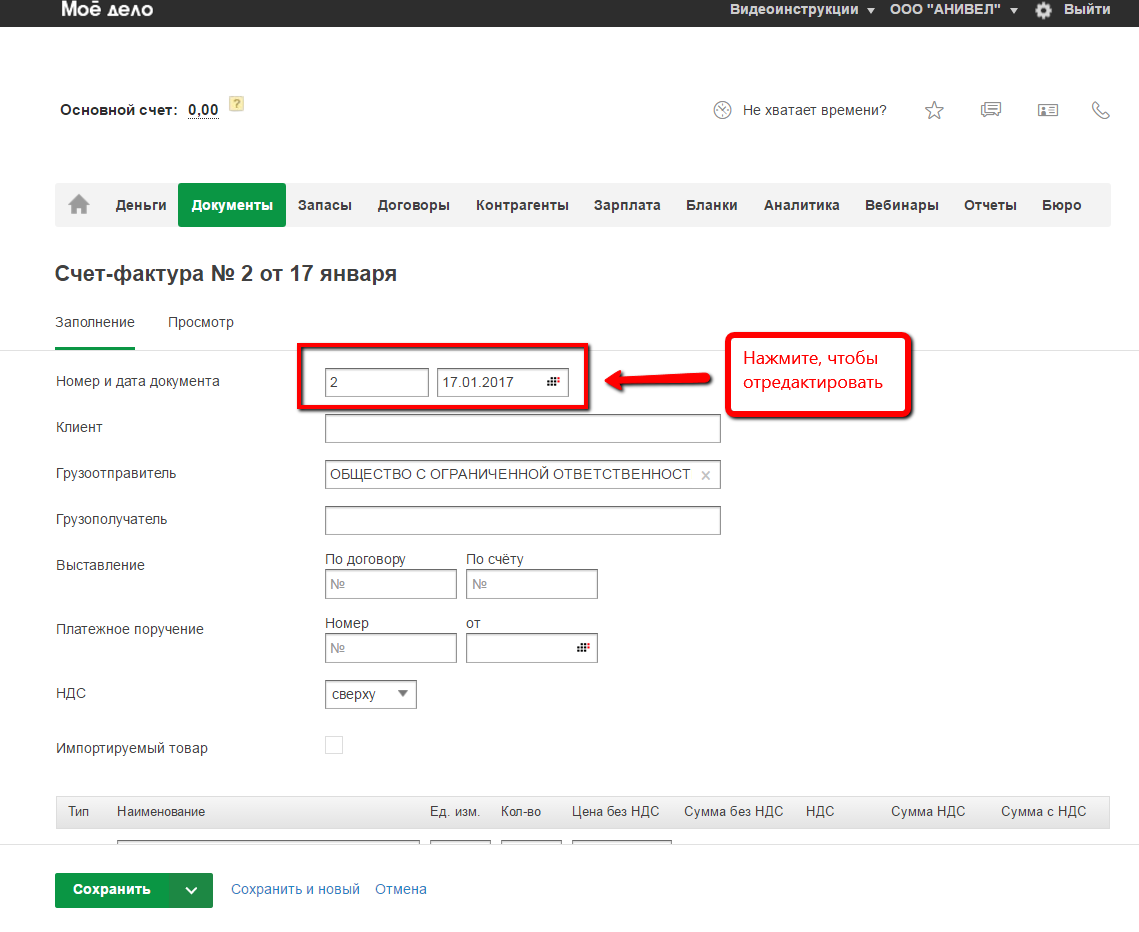Screen dimensions: 1139x932
Task: Expand the Сохранить button arrow menu
Action: pyautogui.click(x=192, y=889)
